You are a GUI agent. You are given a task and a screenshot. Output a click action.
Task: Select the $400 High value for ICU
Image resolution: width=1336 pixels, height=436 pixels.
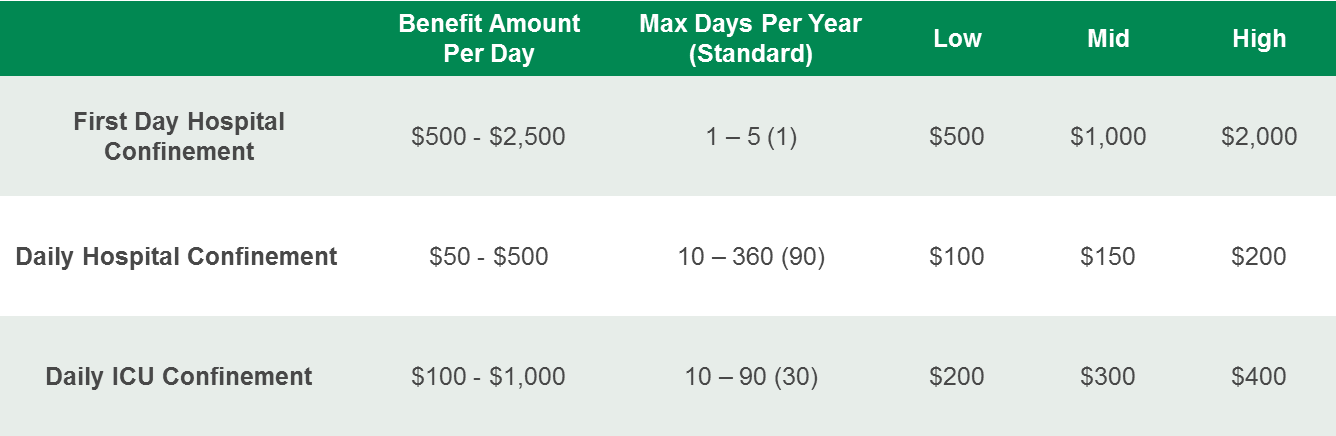click(x=1259, y=376)
